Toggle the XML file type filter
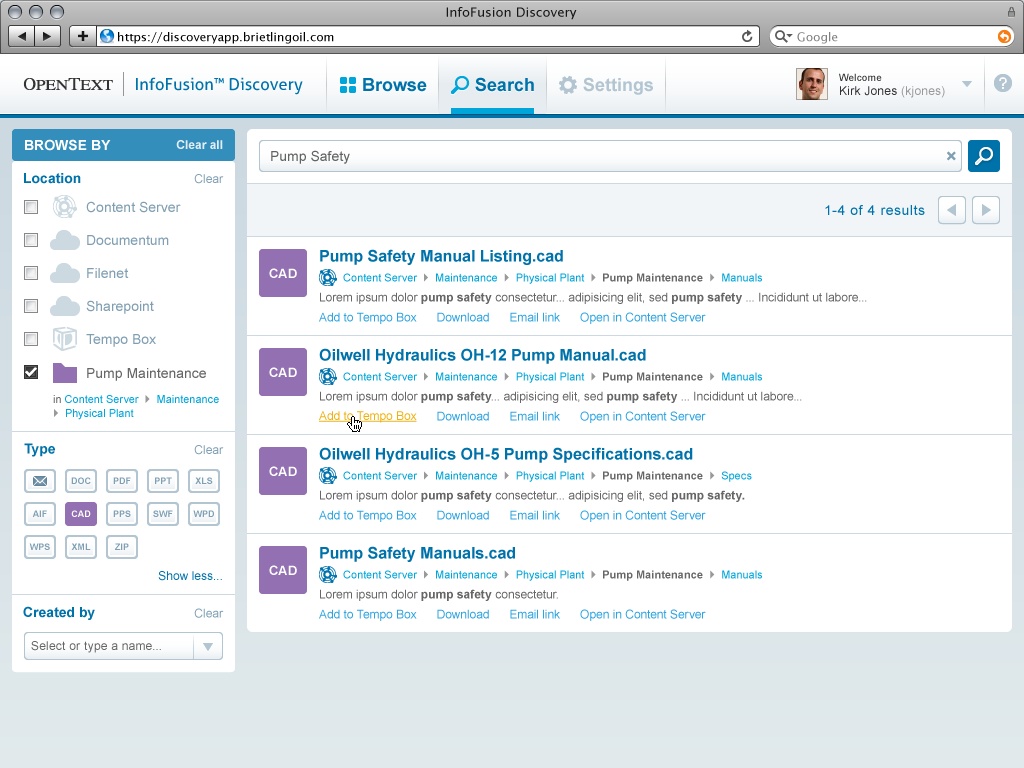Screen dimensions: 1024x768 pyautogui.click(x=81, y=547)
